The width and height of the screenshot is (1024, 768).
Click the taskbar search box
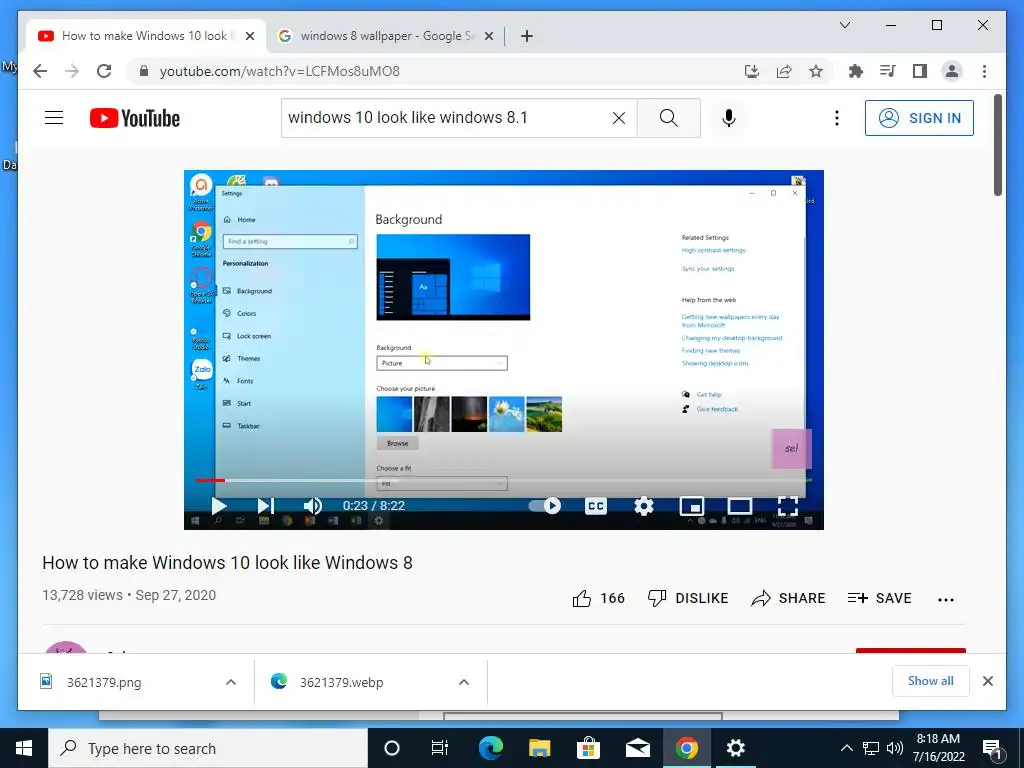click(x=208, y=748)
